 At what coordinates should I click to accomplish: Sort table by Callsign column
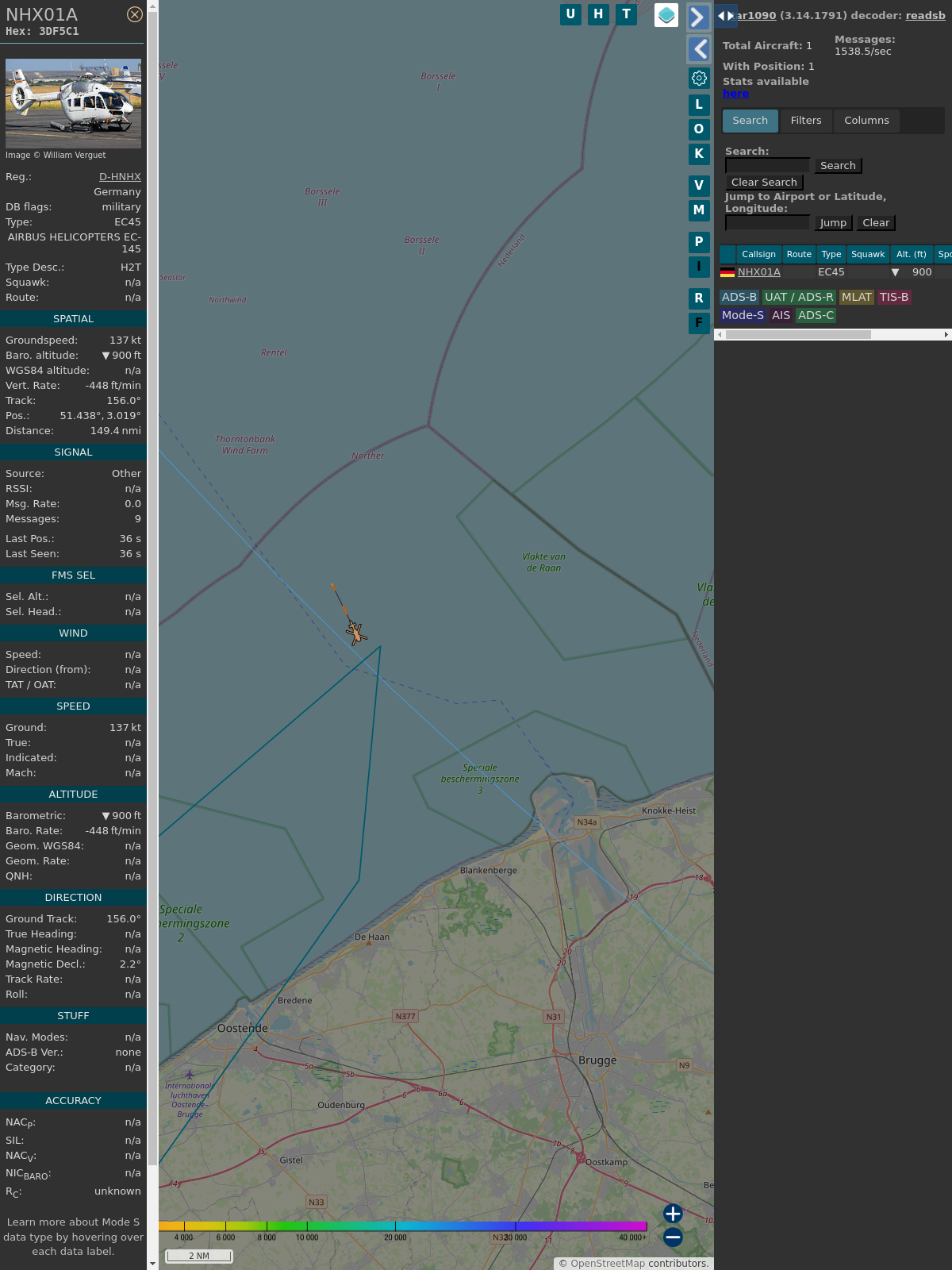point(758,254)
